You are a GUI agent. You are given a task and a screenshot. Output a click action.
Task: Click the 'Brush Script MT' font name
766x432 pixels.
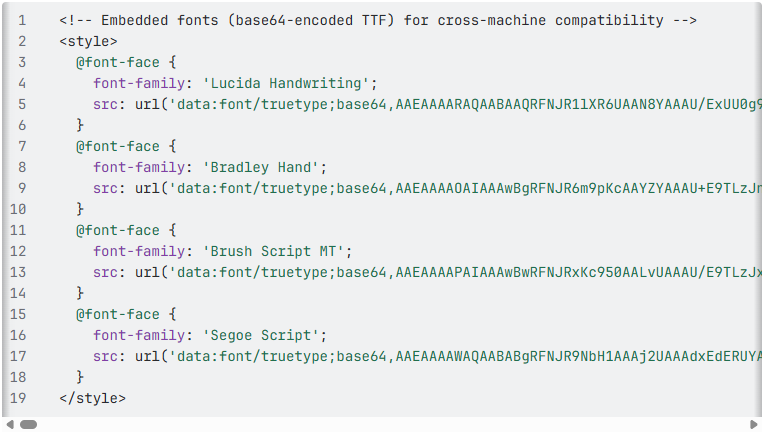(277, 251)
